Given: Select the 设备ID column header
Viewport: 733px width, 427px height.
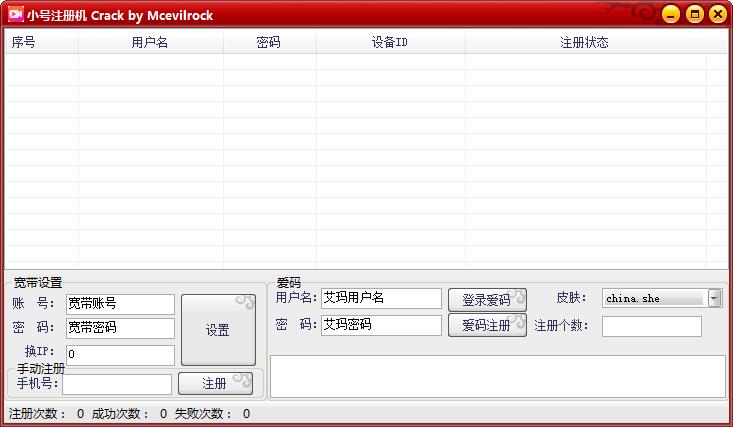Looking at the screenshot, I should tap(389, 42).
